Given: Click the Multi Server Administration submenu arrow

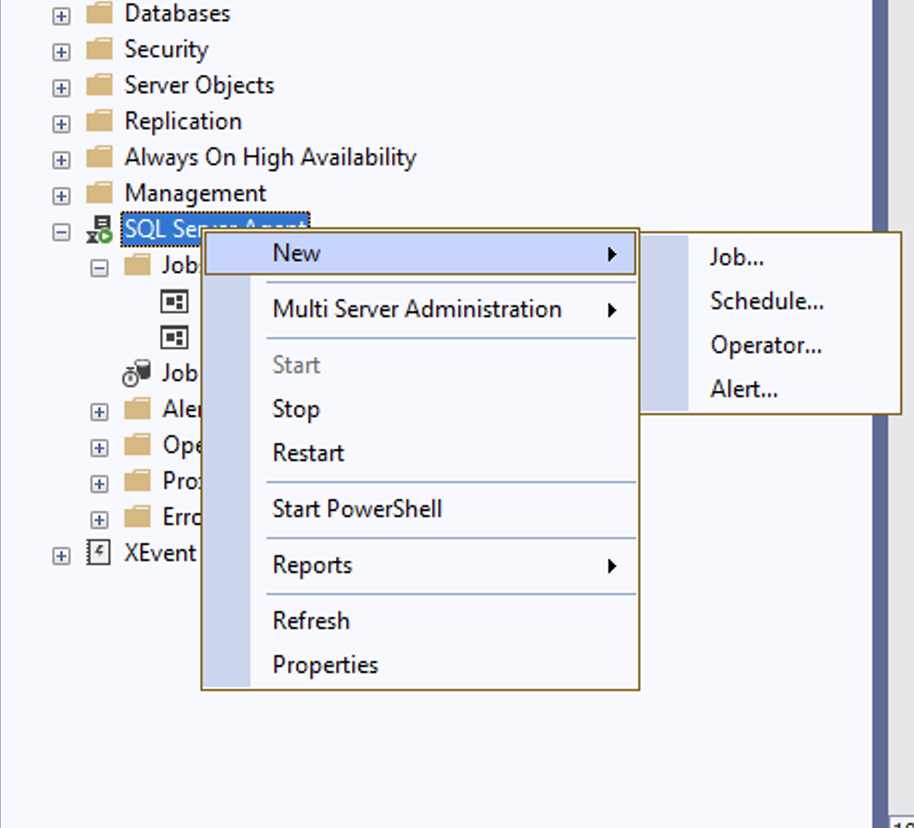Looking at the screenshot, I should click(611, 310).
